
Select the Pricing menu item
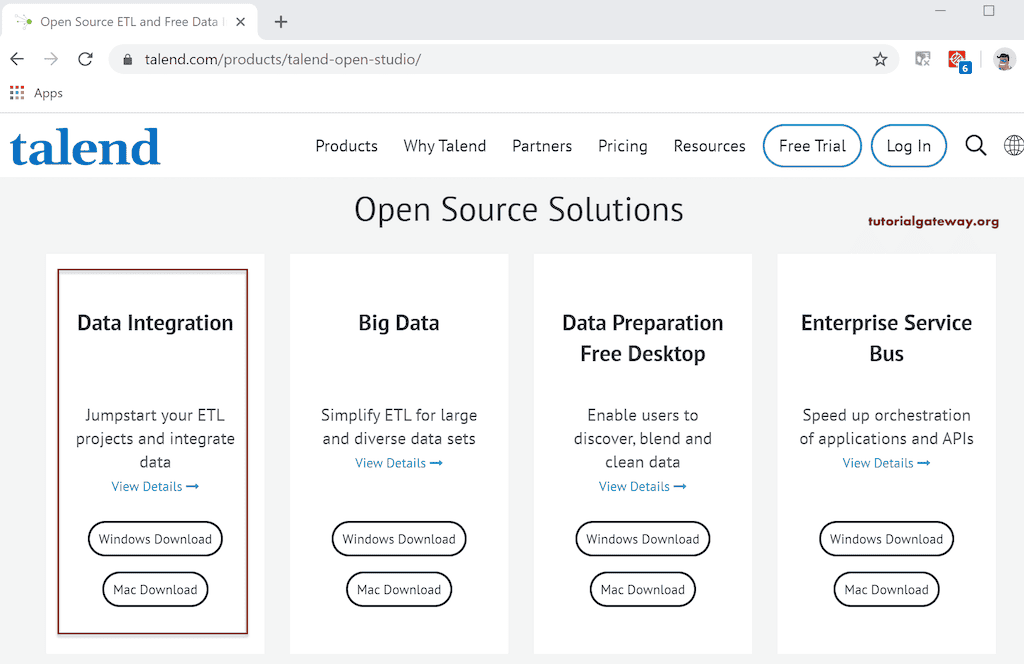[622, 145]
